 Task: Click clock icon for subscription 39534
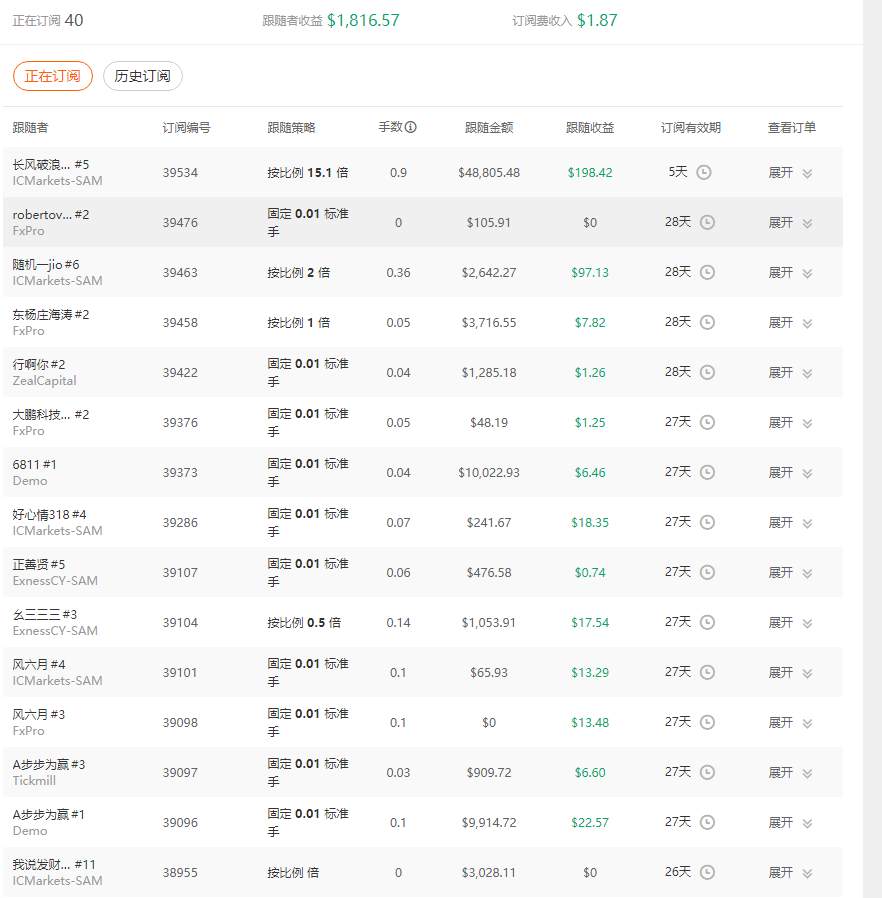tap(704, 172)
